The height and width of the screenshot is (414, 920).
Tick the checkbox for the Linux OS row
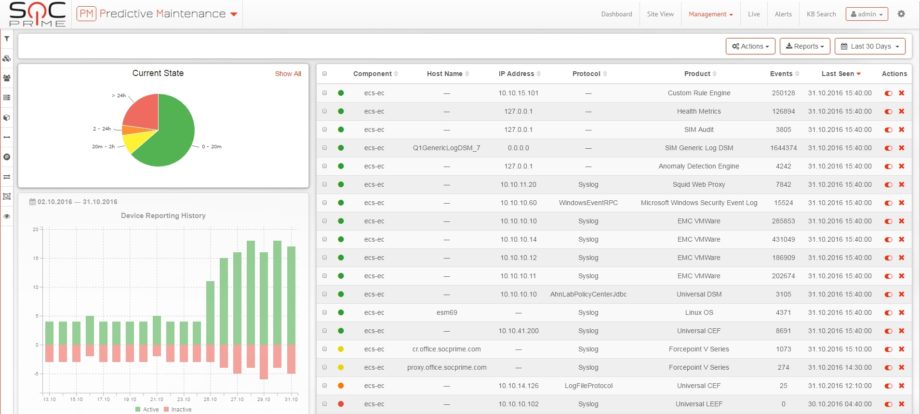click(324, 313)
